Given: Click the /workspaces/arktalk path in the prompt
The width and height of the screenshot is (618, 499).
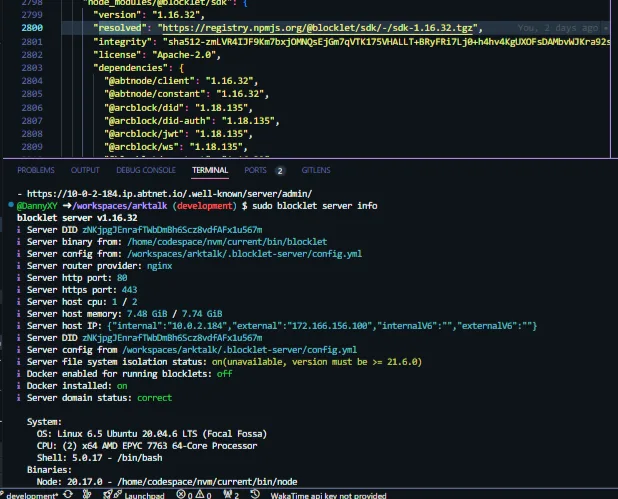Looking at the screenshot, I should (x=119, y=206).
